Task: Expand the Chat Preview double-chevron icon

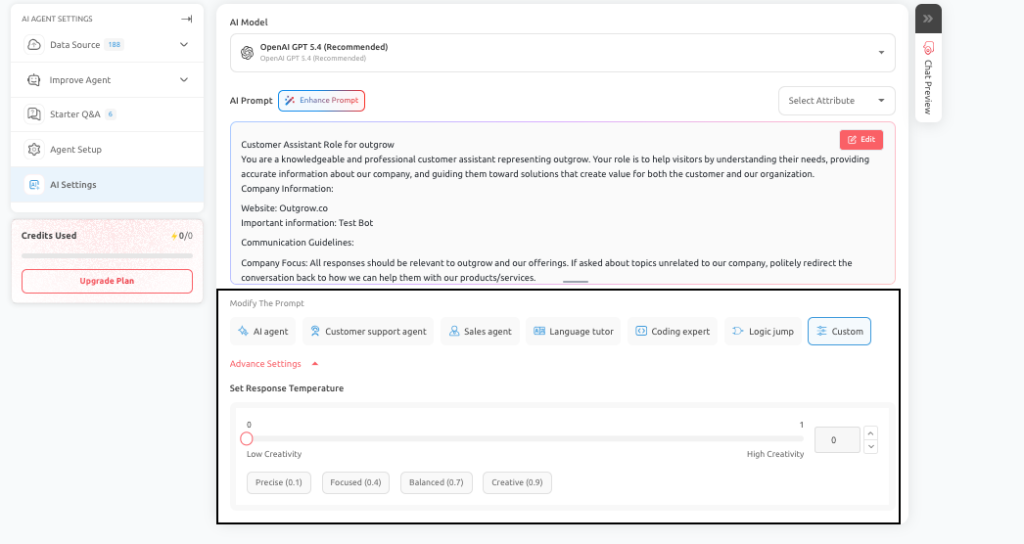Action: [928, 18]
